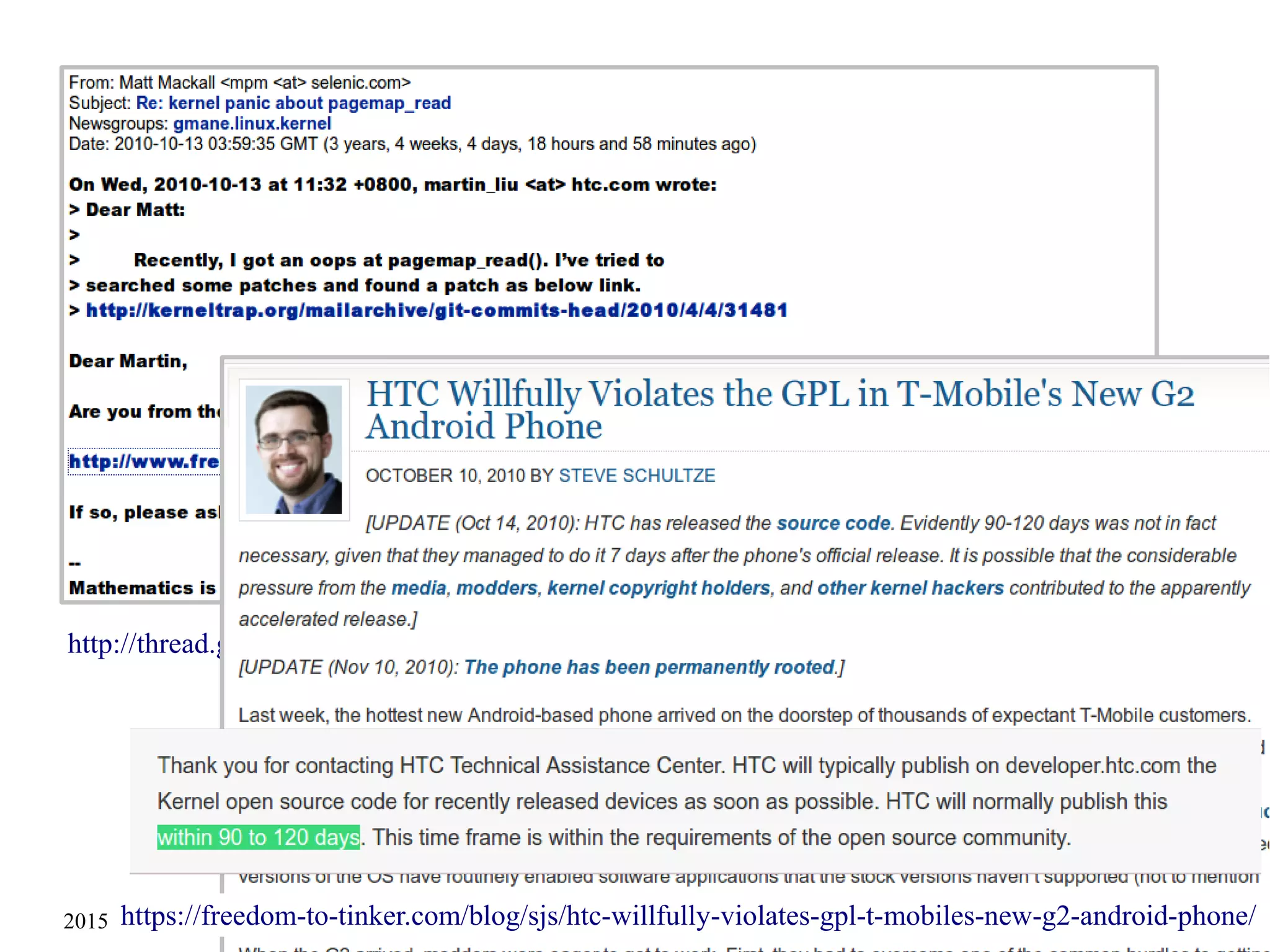The width and height of the screenshot is (1270, 952).
Task: Click the '2015' label at bottom left
Action: coord(86,921)
